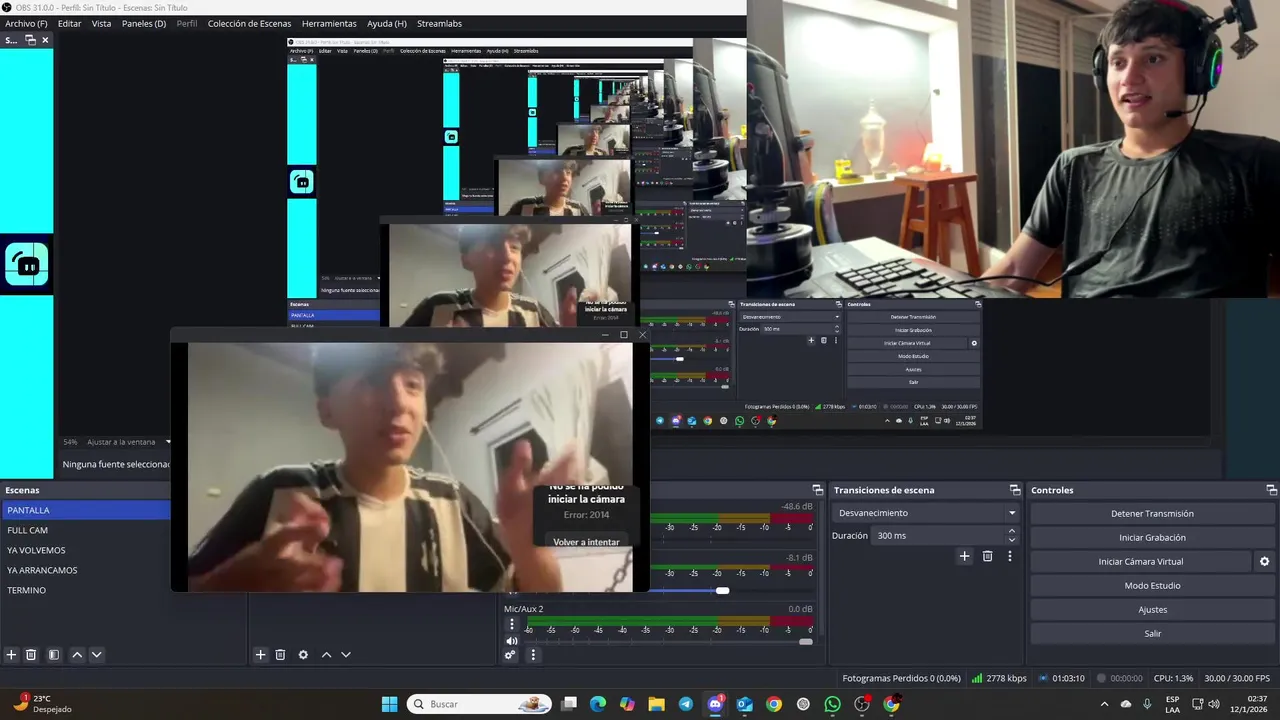1280x720 pixels.
Task: Remove the selected source with the trash icon
Action: (280, 655)
